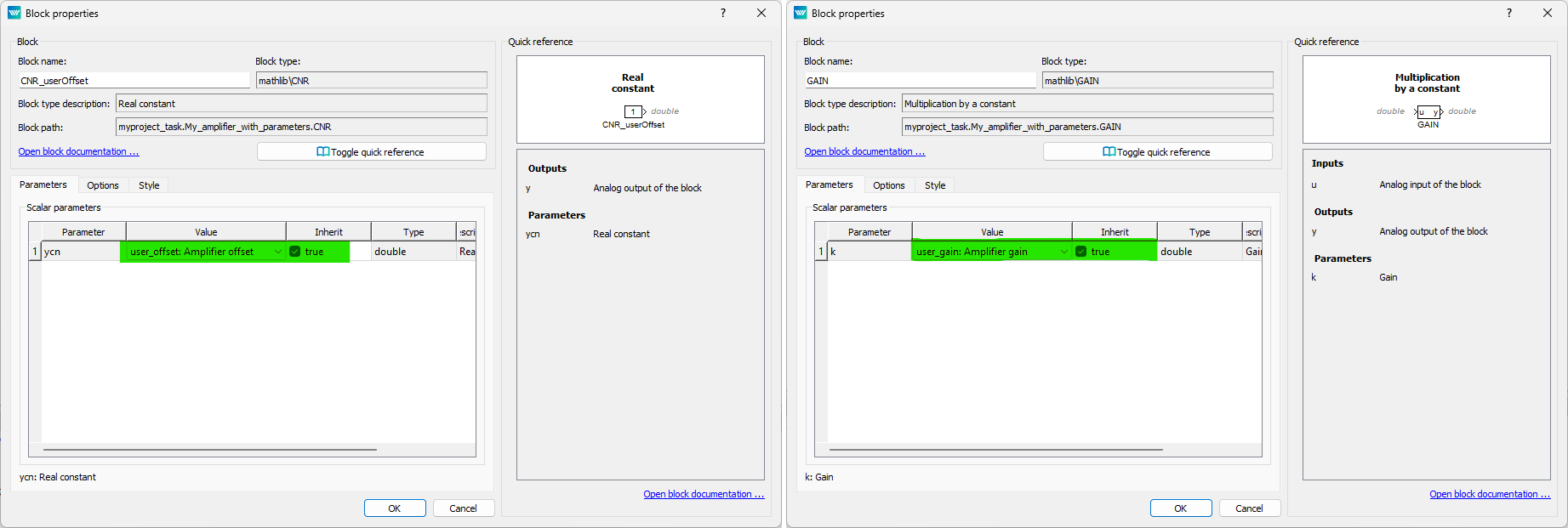1568x528 pixels.
Task: Click the CNR_userOffset block symbol in quick reference
Action: tap(633, 111)
